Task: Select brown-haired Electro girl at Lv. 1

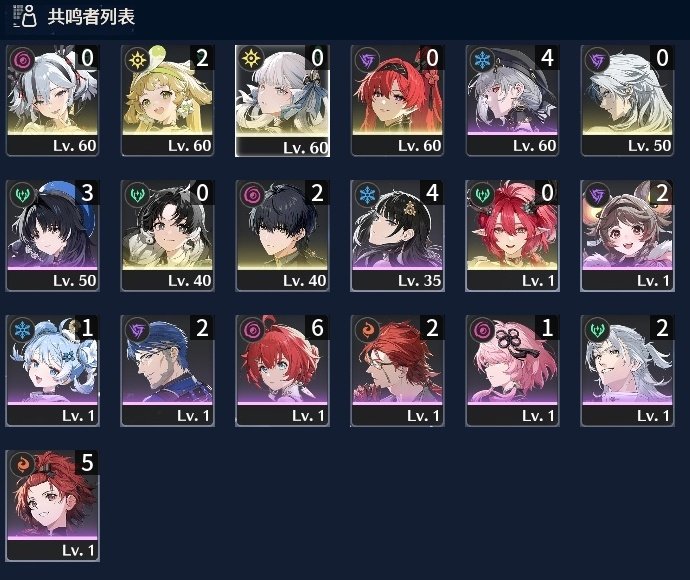Action: coord(627,235)
